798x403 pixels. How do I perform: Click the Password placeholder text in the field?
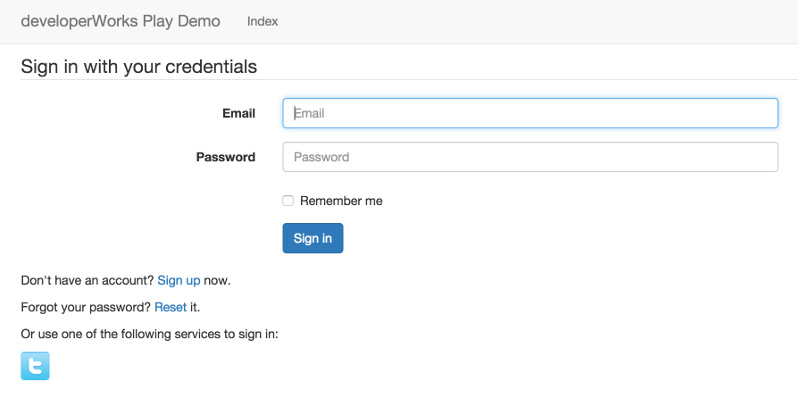321,157
